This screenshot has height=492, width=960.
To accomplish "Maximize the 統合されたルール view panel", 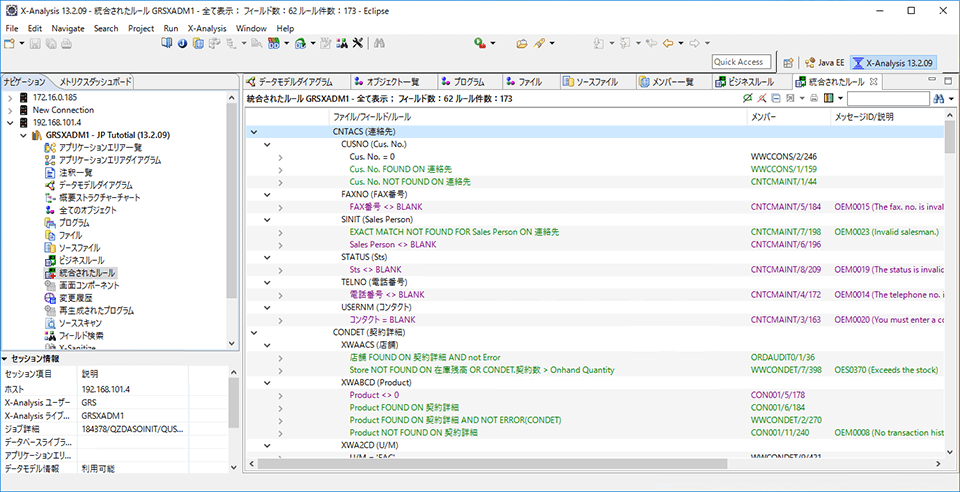I will click(x=948, y=81).
